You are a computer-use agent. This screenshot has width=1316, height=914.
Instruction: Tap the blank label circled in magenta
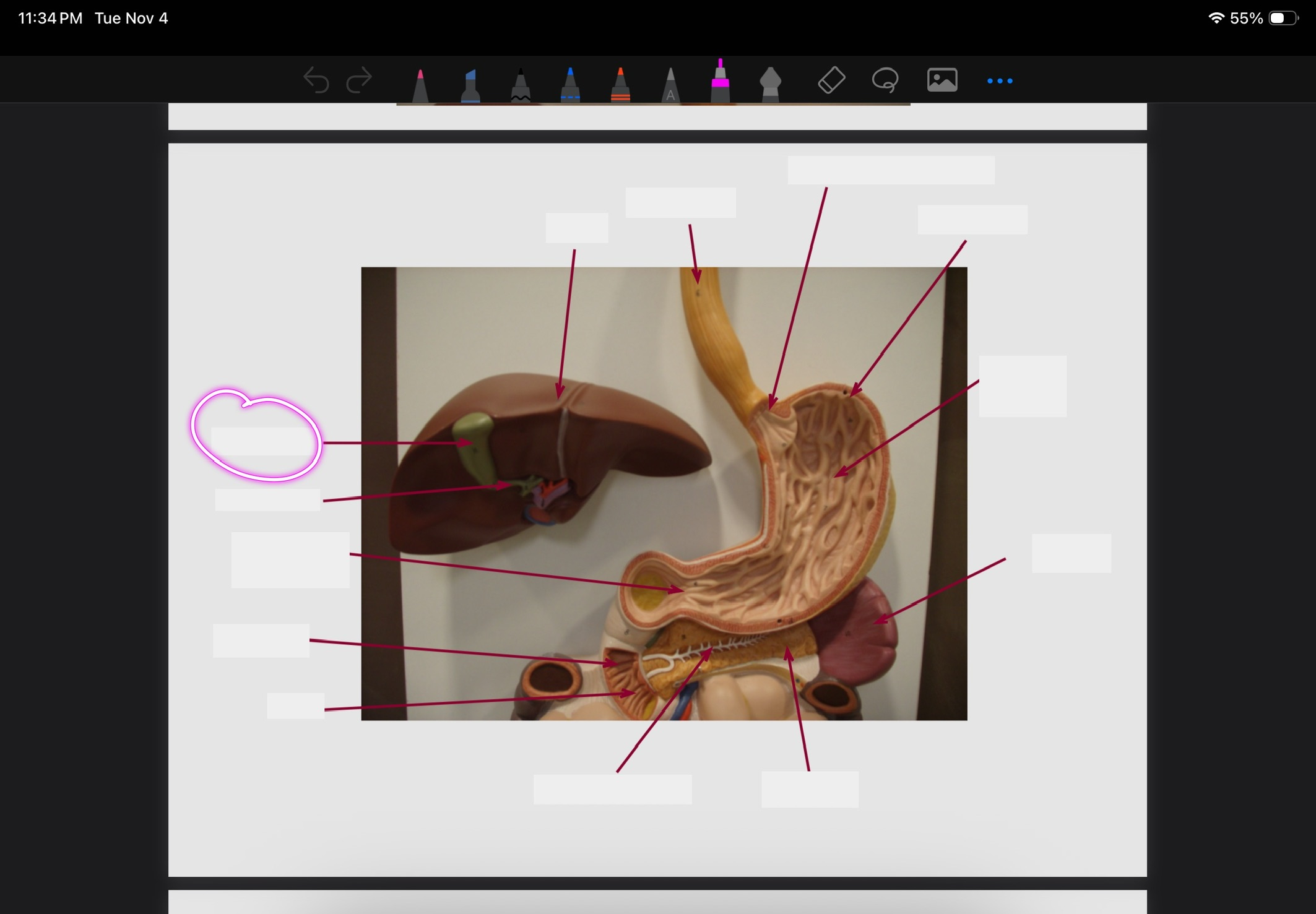(x=261, y=441)
